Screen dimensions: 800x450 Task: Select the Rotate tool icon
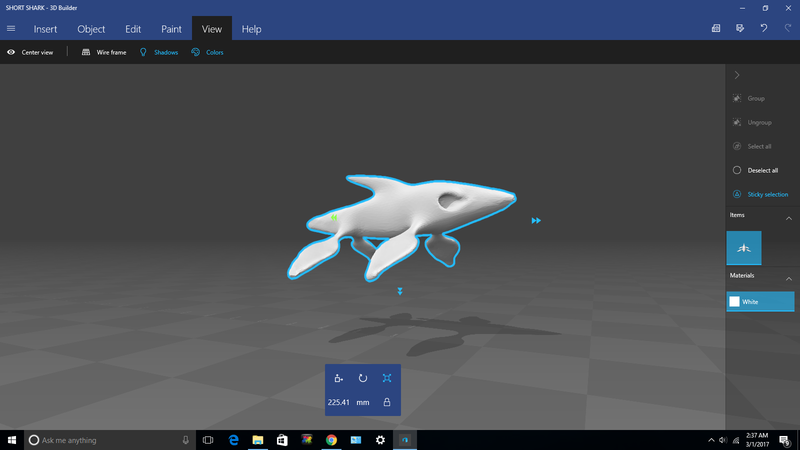click(363, 378)
